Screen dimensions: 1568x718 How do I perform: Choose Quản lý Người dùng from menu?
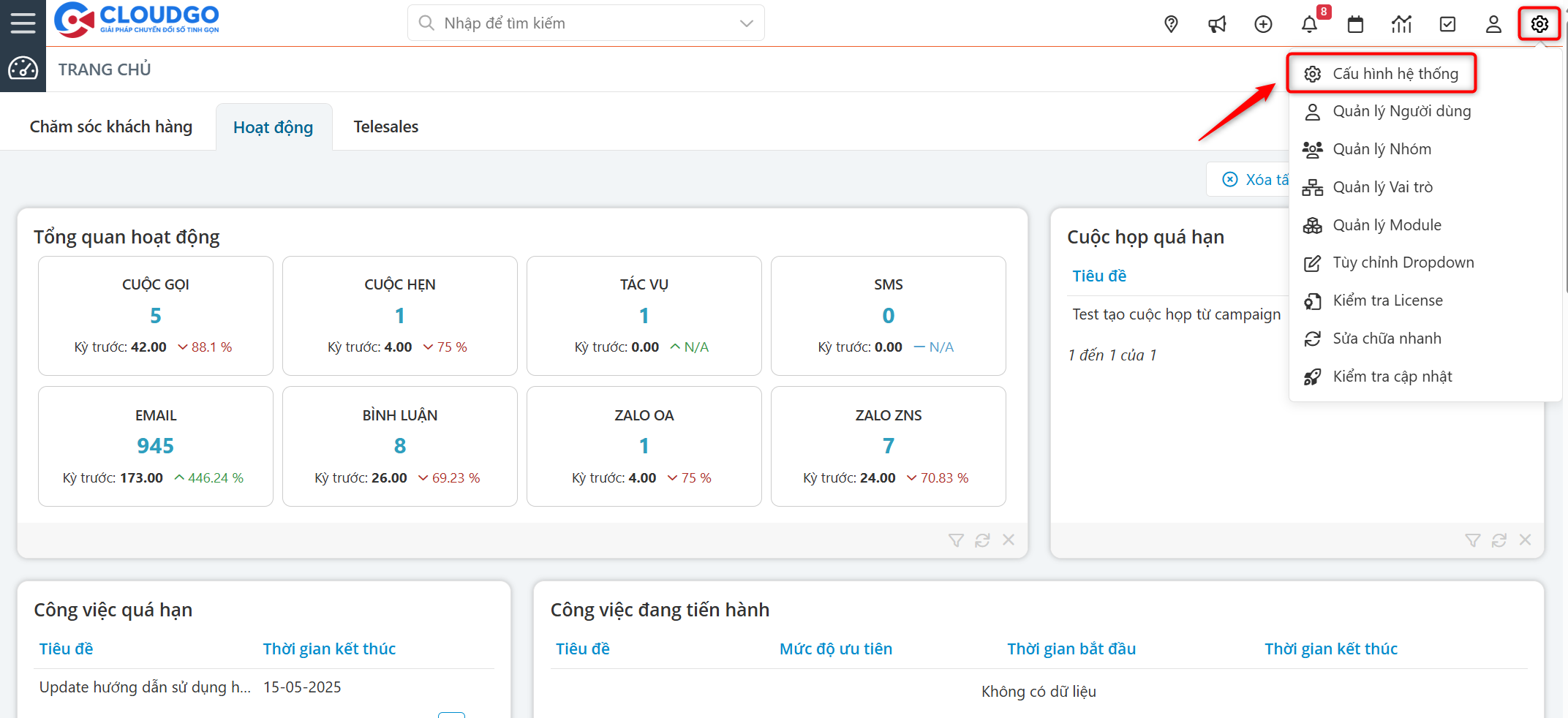(1401, 111)
